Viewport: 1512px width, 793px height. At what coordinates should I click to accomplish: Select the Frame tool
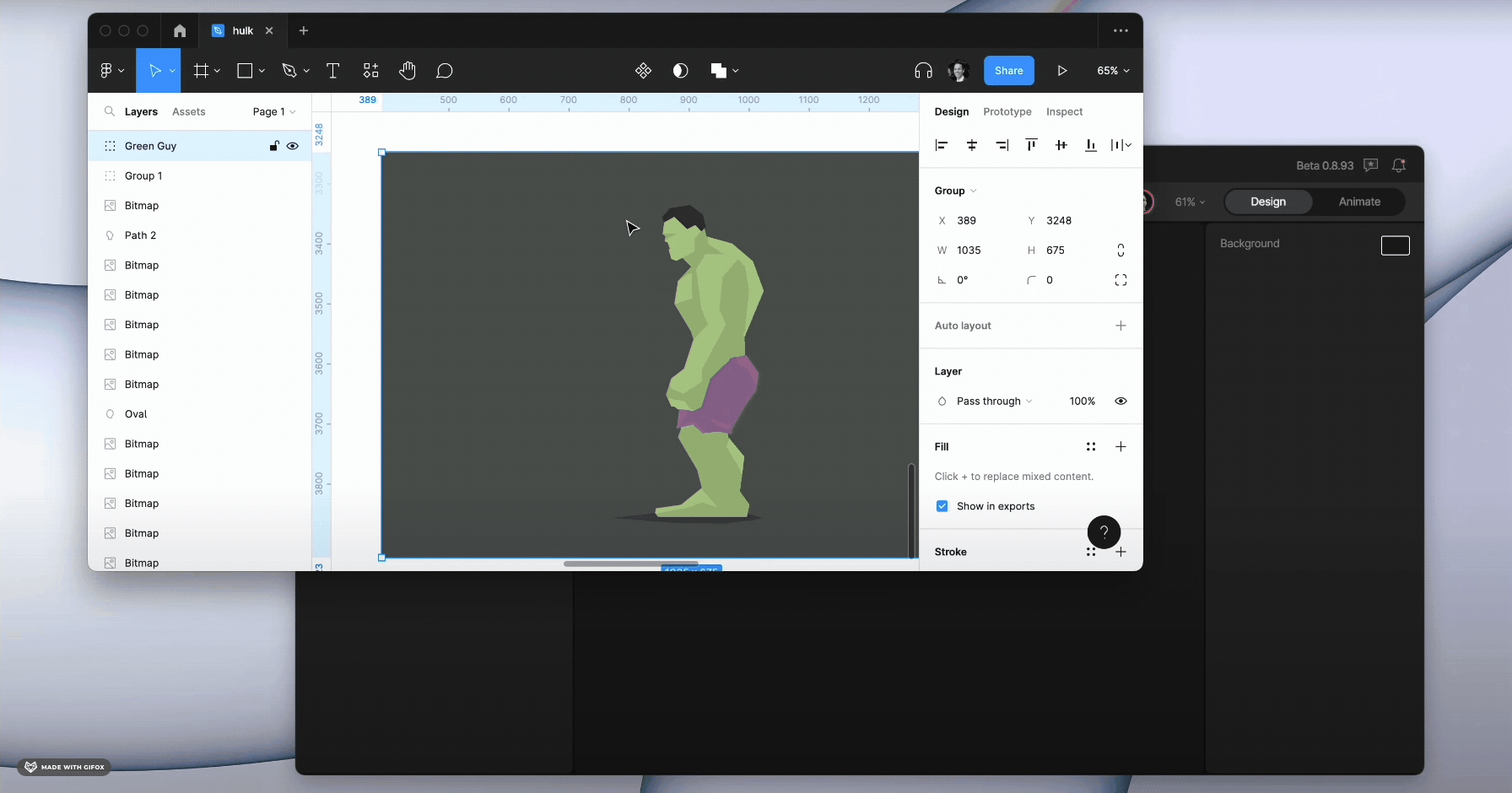click(x=201, y=71)
